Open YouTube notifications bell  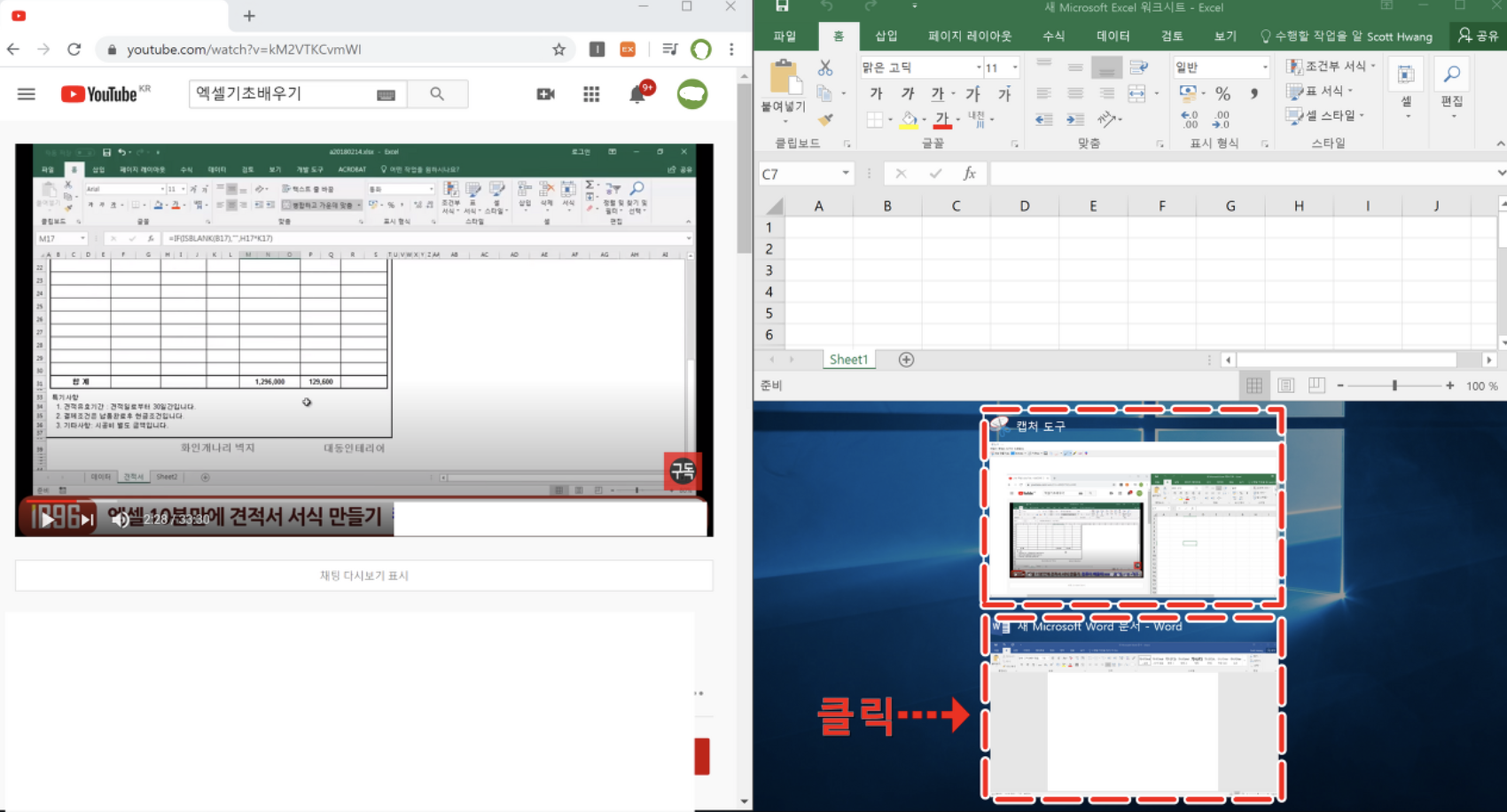(x=637, y=95)
